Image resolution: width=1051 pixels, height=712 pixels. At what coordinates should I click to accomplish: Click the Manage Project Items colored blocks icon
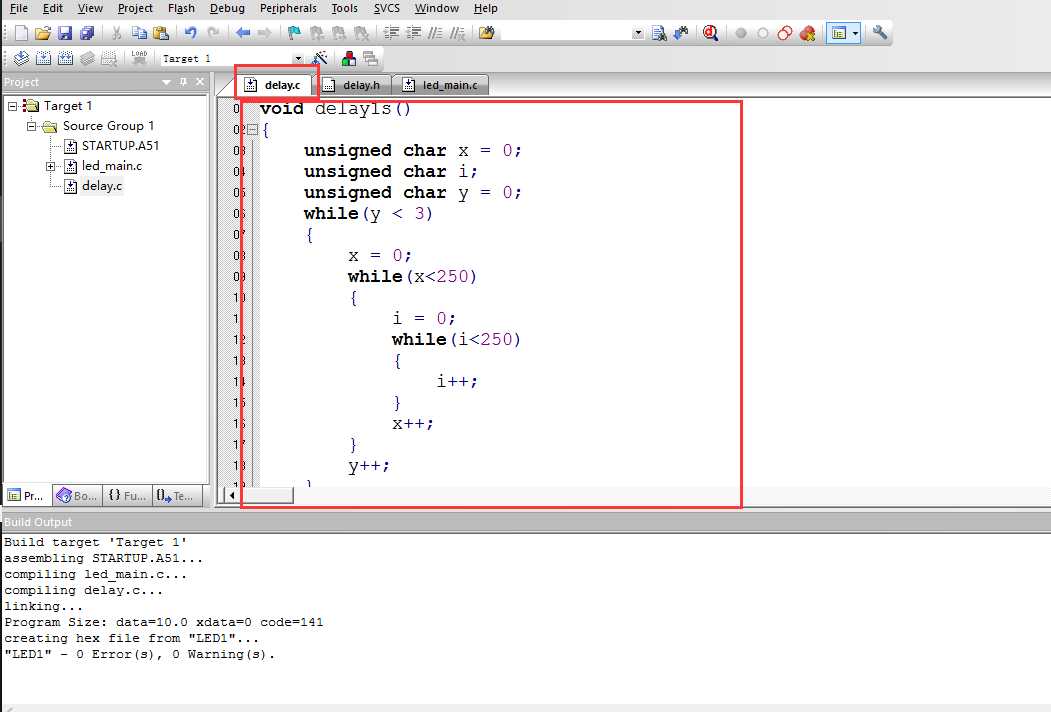(x=349, y=59)
